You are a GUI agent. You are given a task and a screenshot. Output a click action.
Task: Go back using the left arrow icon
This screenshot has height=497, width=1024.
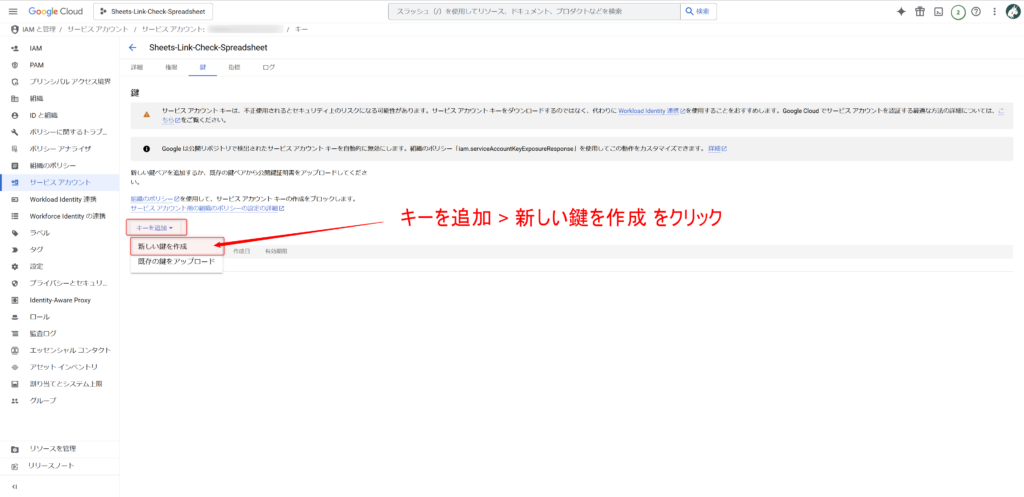[133, 47]
